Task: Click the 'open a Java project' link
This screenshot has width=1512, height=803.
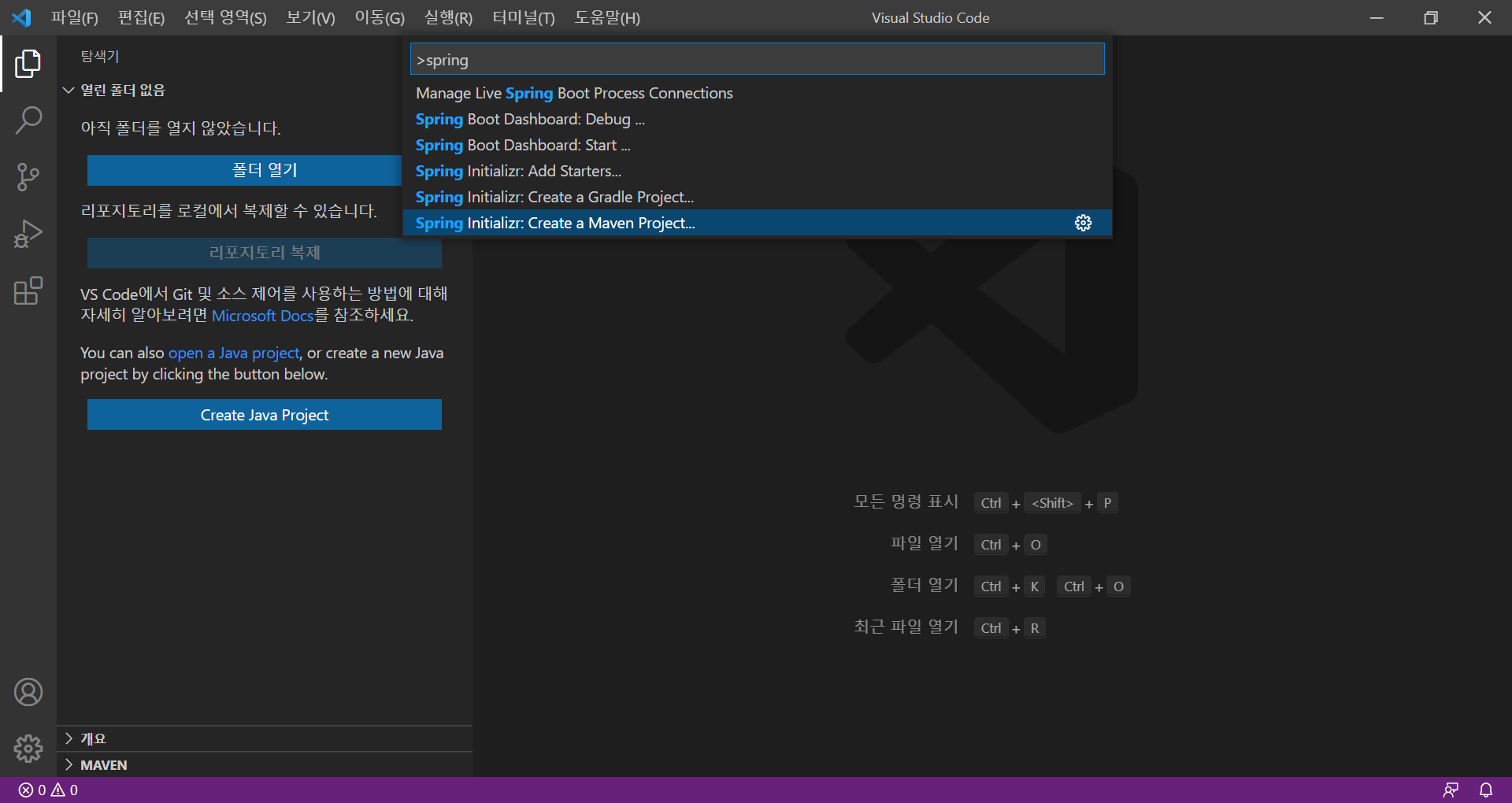Action: pyautogui.click(x=234, y=353)
